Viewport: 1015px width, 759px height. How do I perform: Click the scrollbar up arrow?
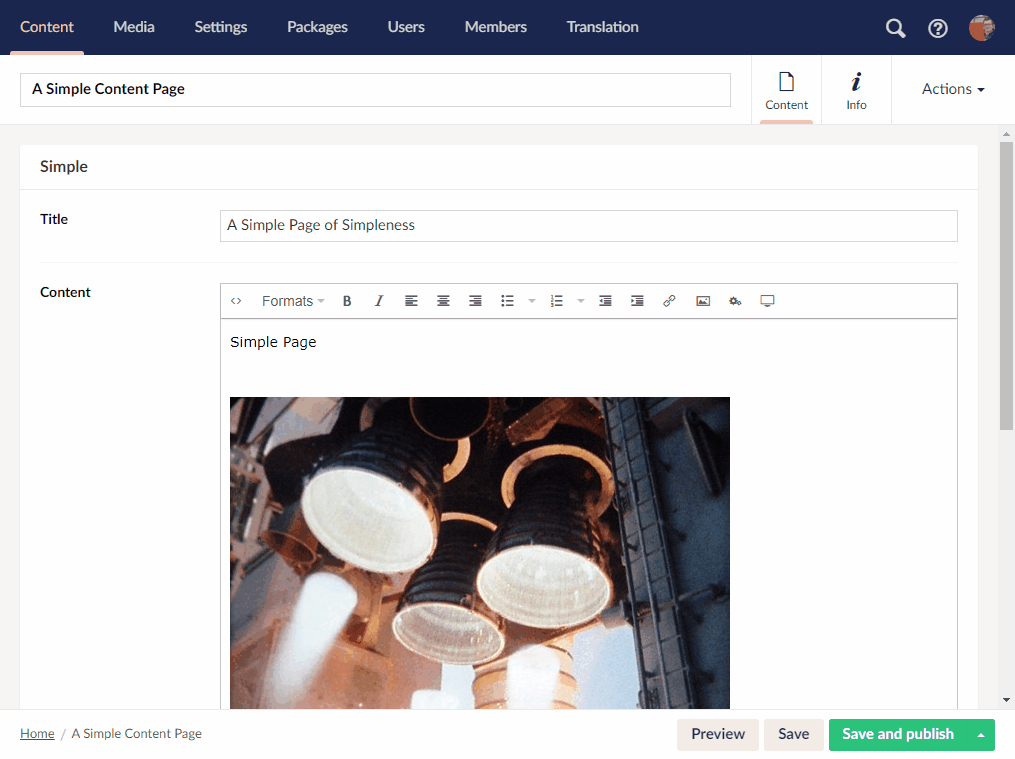1006,134
